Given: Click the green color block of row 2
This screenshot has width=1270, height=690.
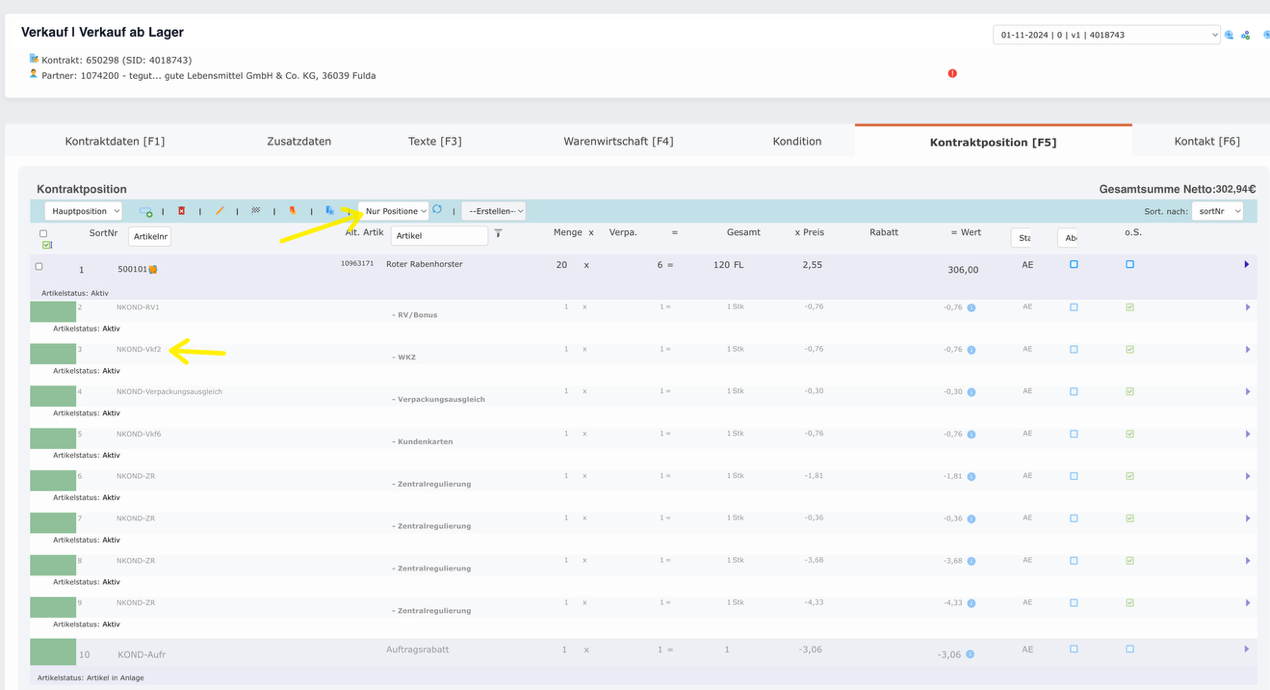Looking at the screenshot, I should [x=53, y=311].
